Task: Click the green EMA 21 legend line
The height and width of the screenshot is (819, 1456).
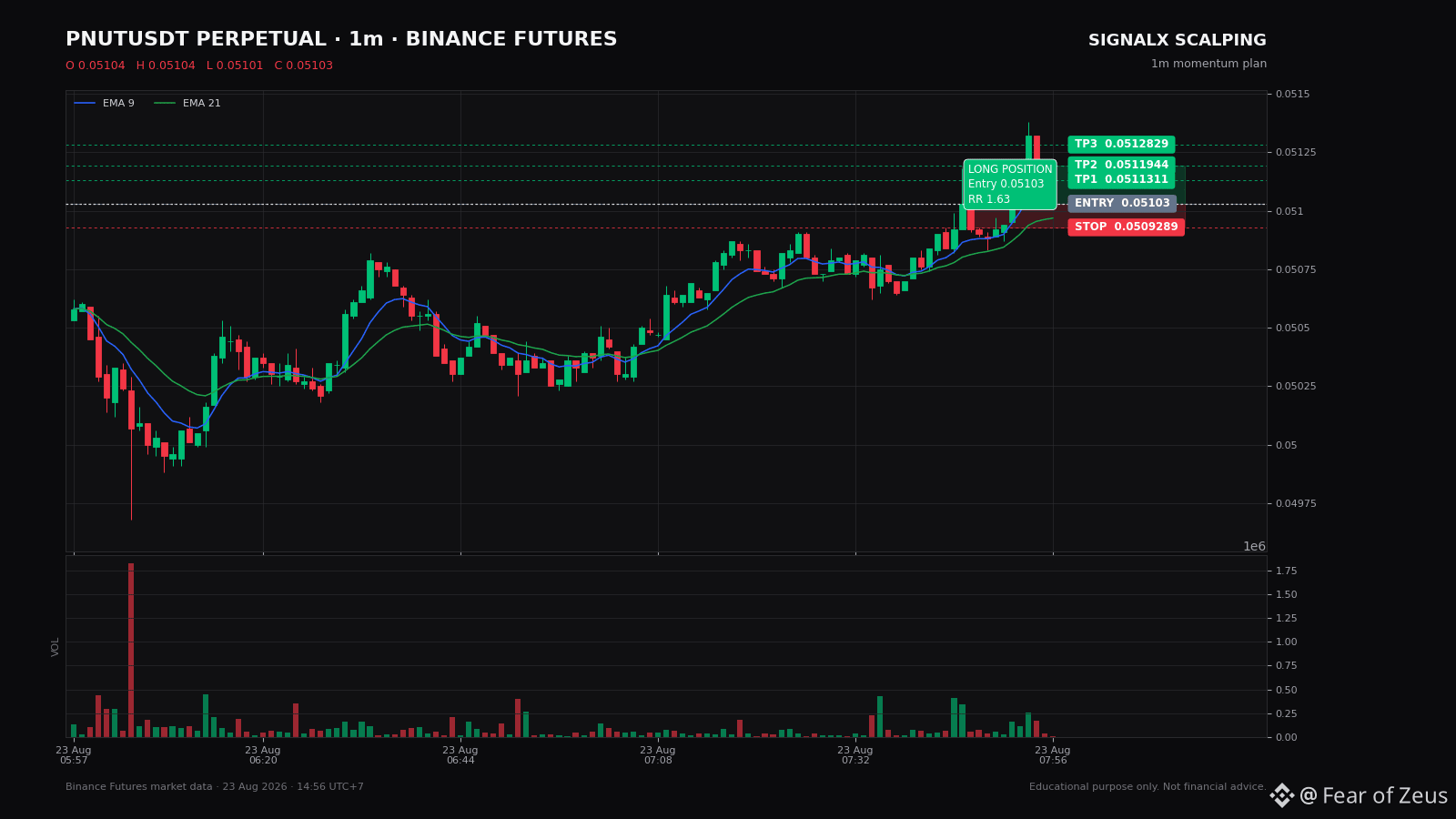Action: coord(165,104)
